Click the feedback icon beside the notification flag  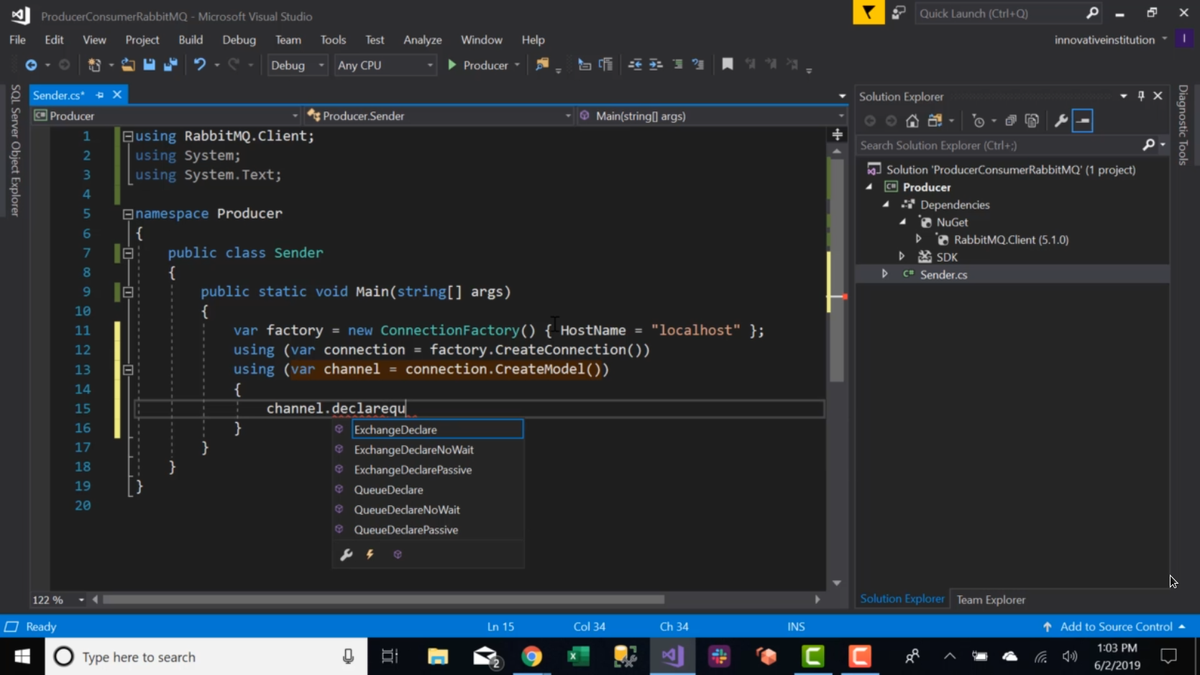[x=898, y=13]
